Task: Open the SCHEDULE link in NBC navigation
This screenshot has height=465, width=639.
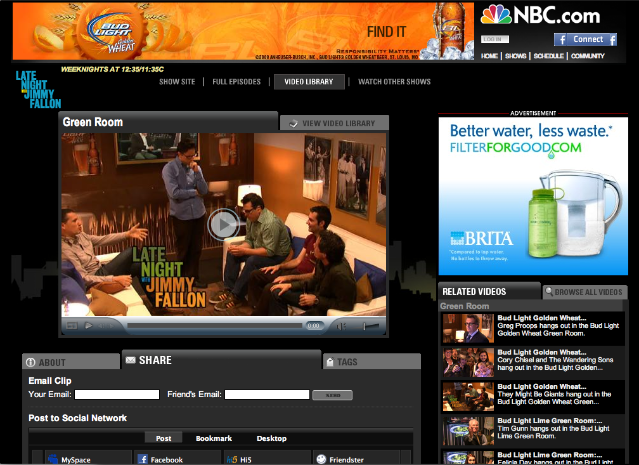Action: point(549,56)
